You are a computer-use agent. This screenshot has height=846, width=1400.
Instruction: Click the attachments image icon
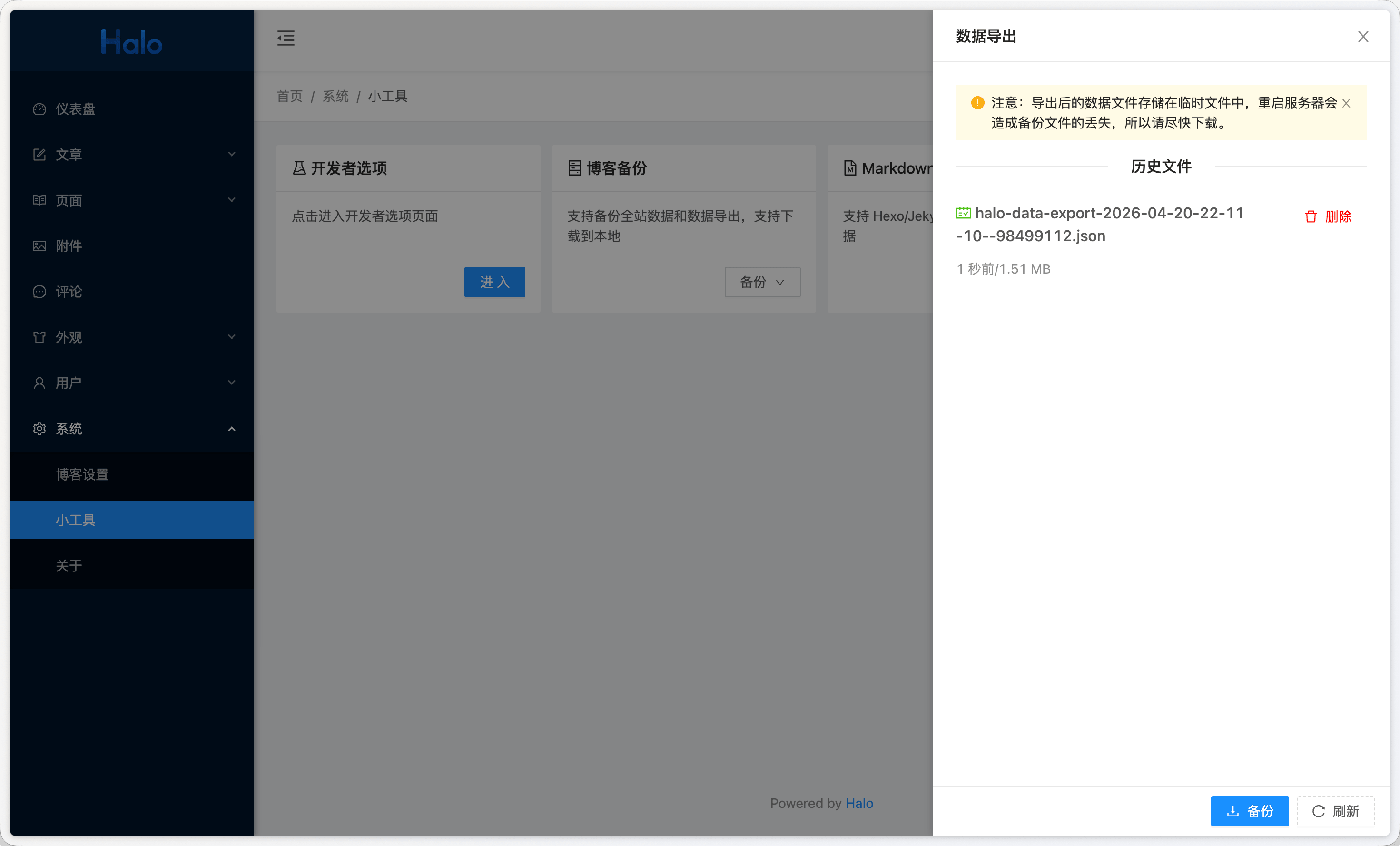coord(39,246)
